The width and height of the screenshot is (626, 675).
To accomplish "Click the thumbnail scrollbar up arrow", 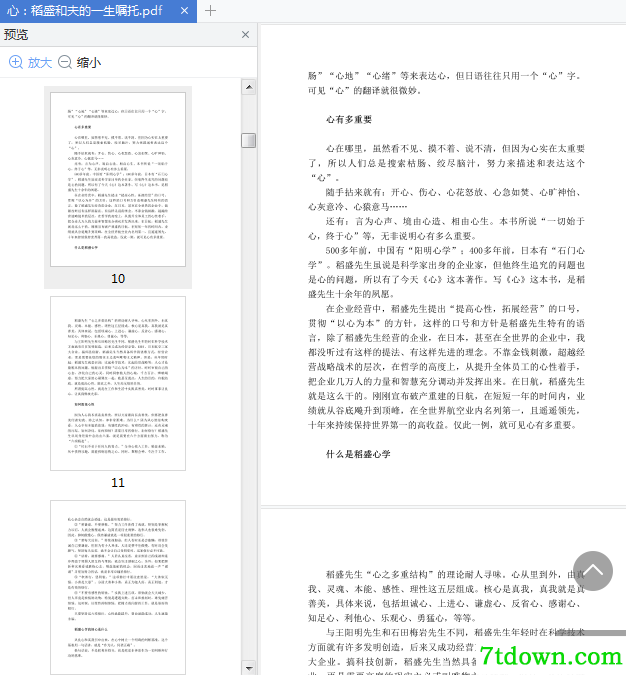I will click(x=249, y=87).
